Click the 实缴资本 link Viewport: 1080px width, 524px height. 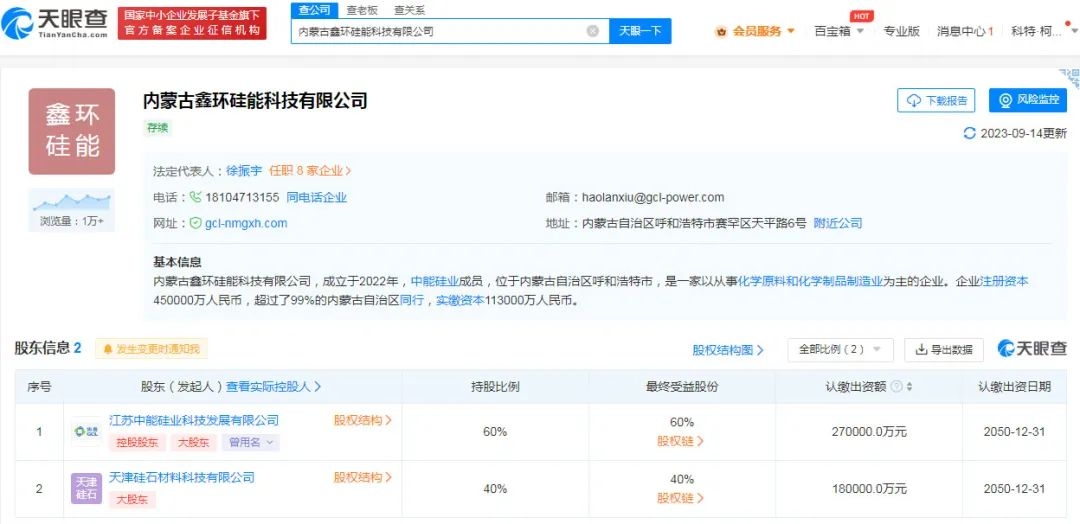[461, 301]
